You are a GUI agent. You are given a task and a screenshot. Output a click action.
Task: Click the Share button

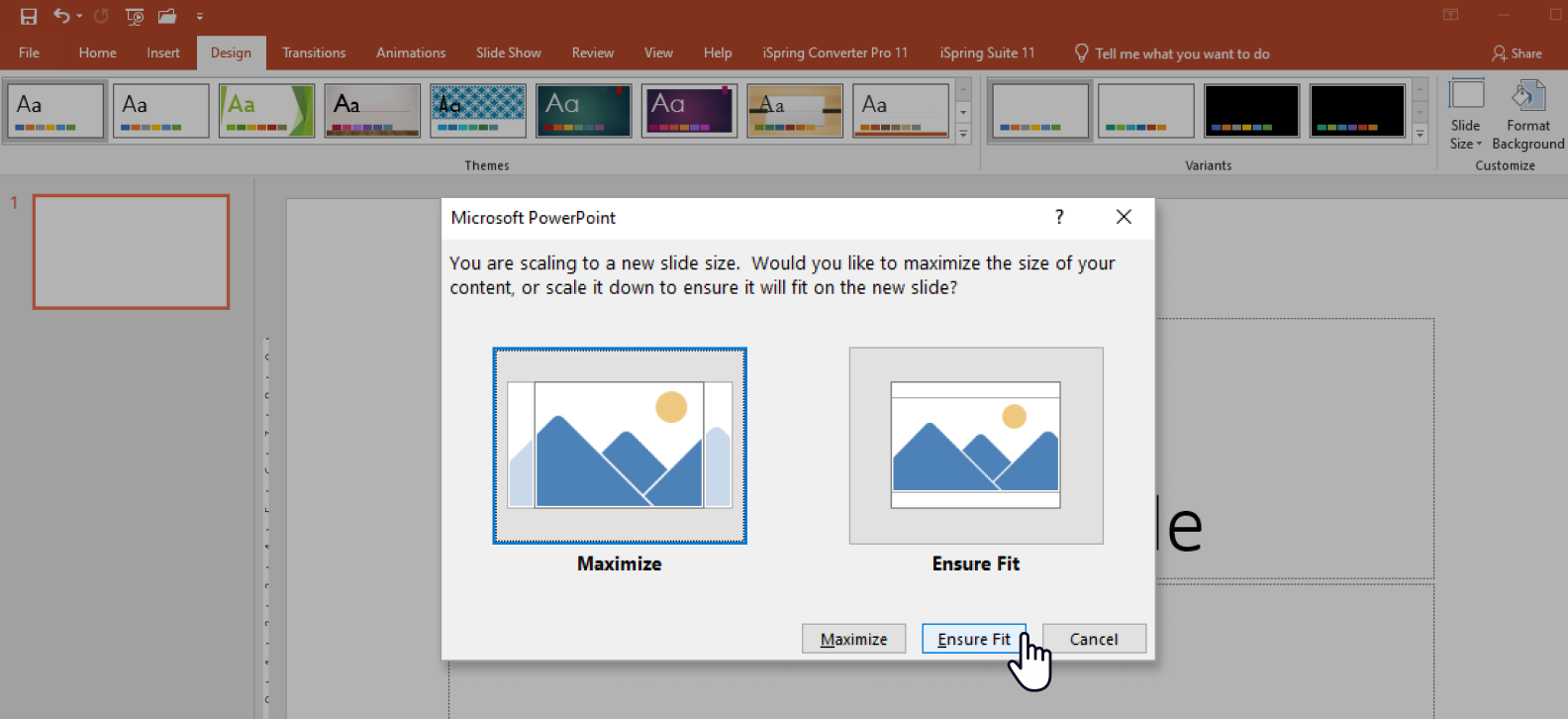pyautogui.click(x=1517, y=53)
